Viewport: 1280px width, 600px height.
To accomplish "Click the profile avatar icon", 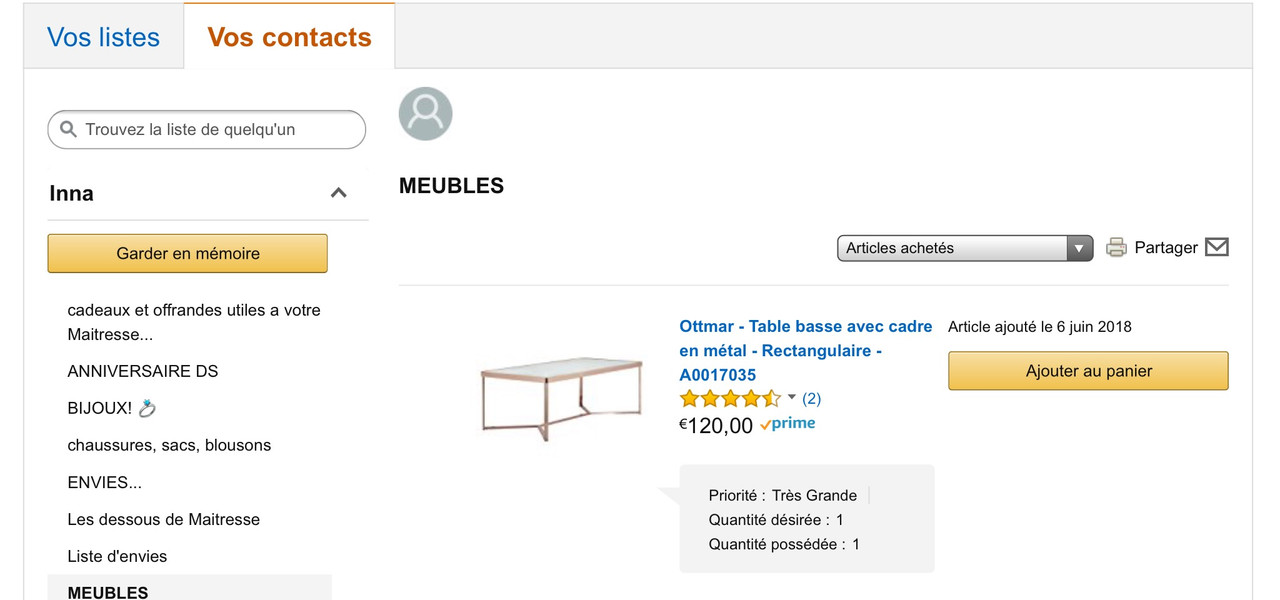I will coord(425,113).
